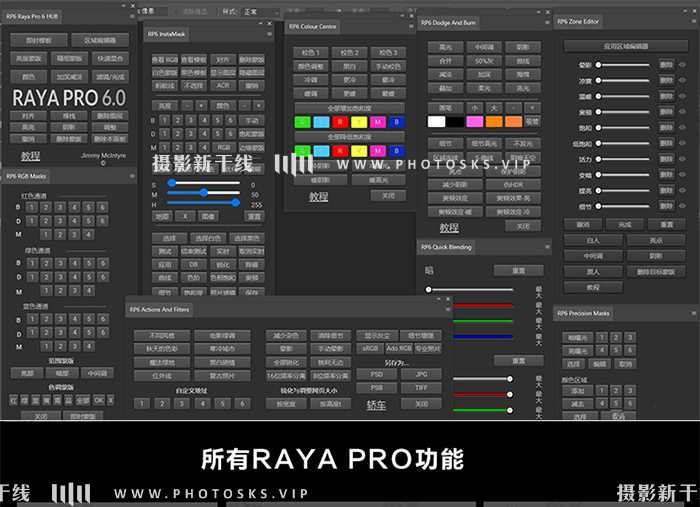The height and width of the screenshot is (507, 700).
Task: Click the InstaMask M slider handle at 50
Action: (204, 192)
